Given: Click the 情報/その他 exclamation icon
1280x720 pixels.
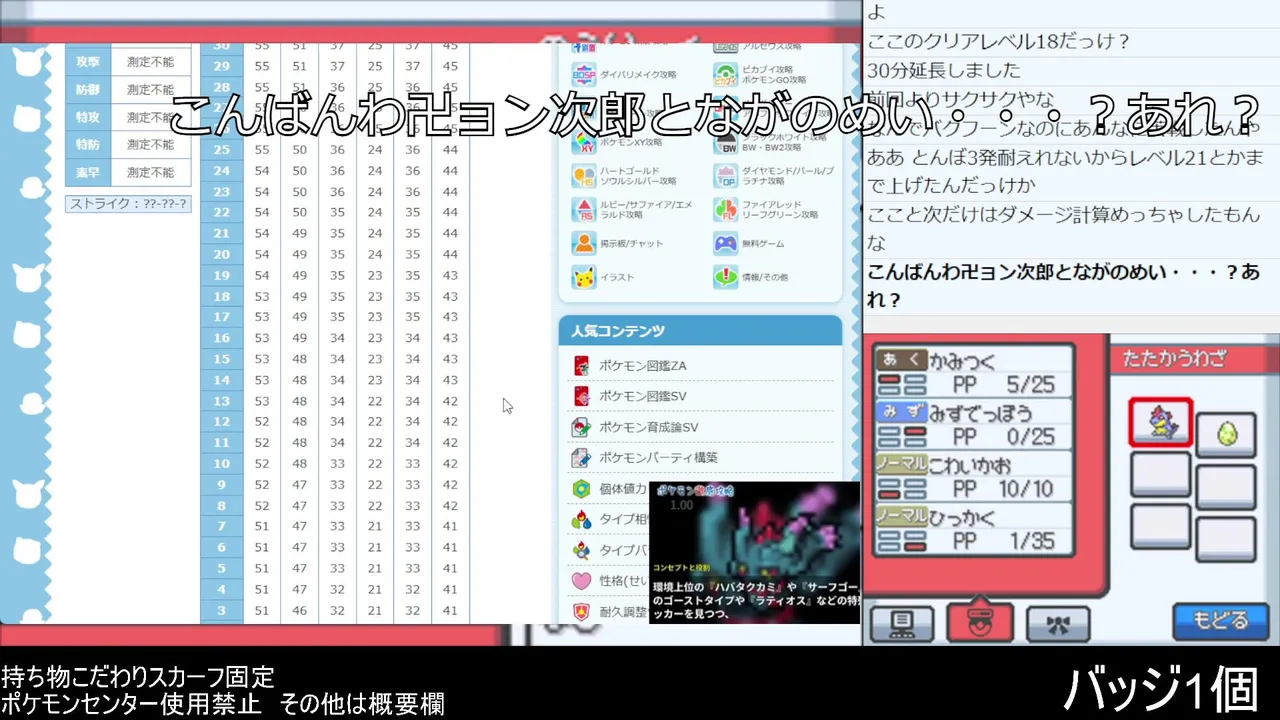Looking at the screenshot, I should tap(726, 277).
